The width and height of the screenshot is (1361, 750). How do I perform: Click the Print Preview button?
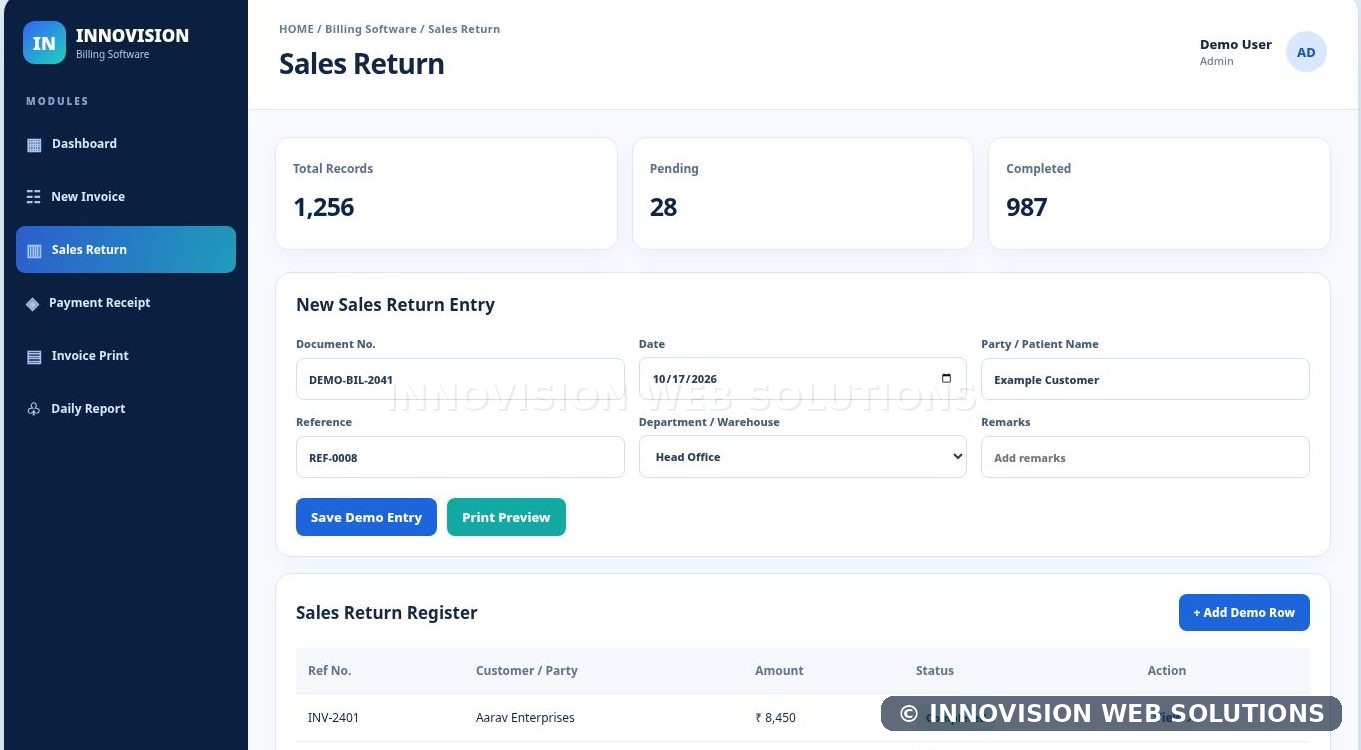(x=506, y=517)
